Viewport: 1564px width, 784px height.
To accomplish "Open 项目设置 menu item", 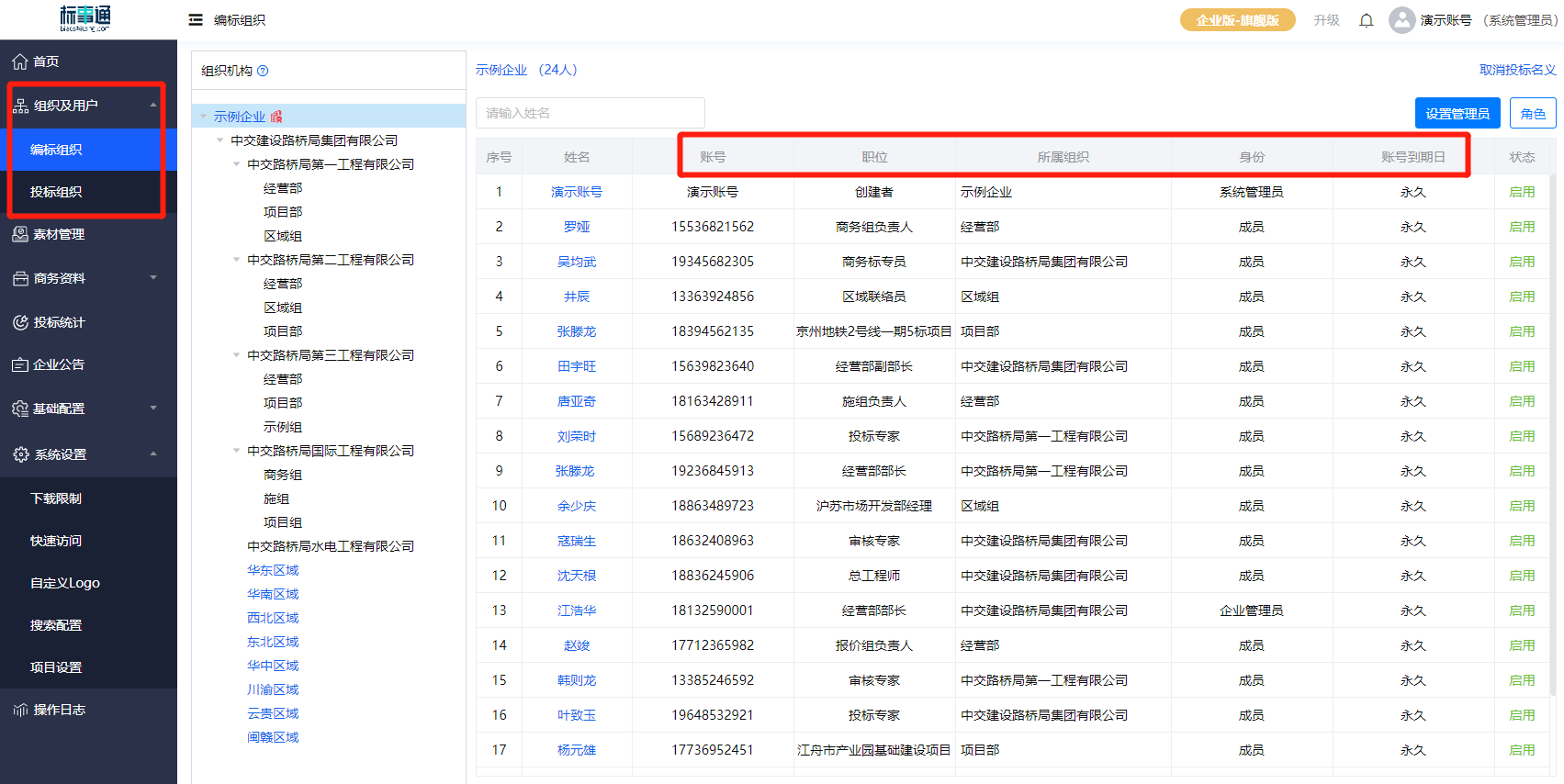I will coord(88,667).
